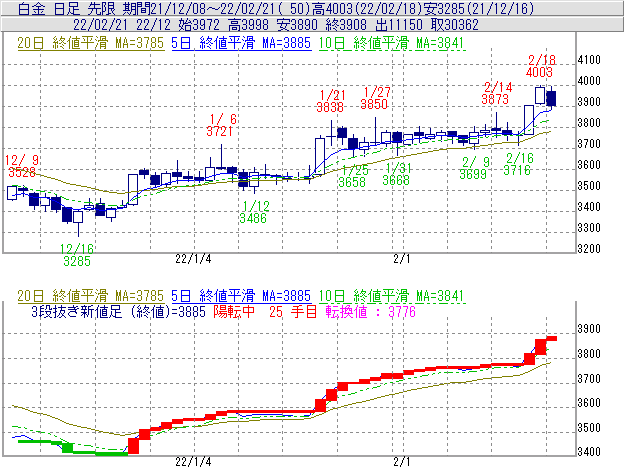Click the '1/12 3486' low annotation
Viewport: 624px width, 475px height.
pos(255,212)
